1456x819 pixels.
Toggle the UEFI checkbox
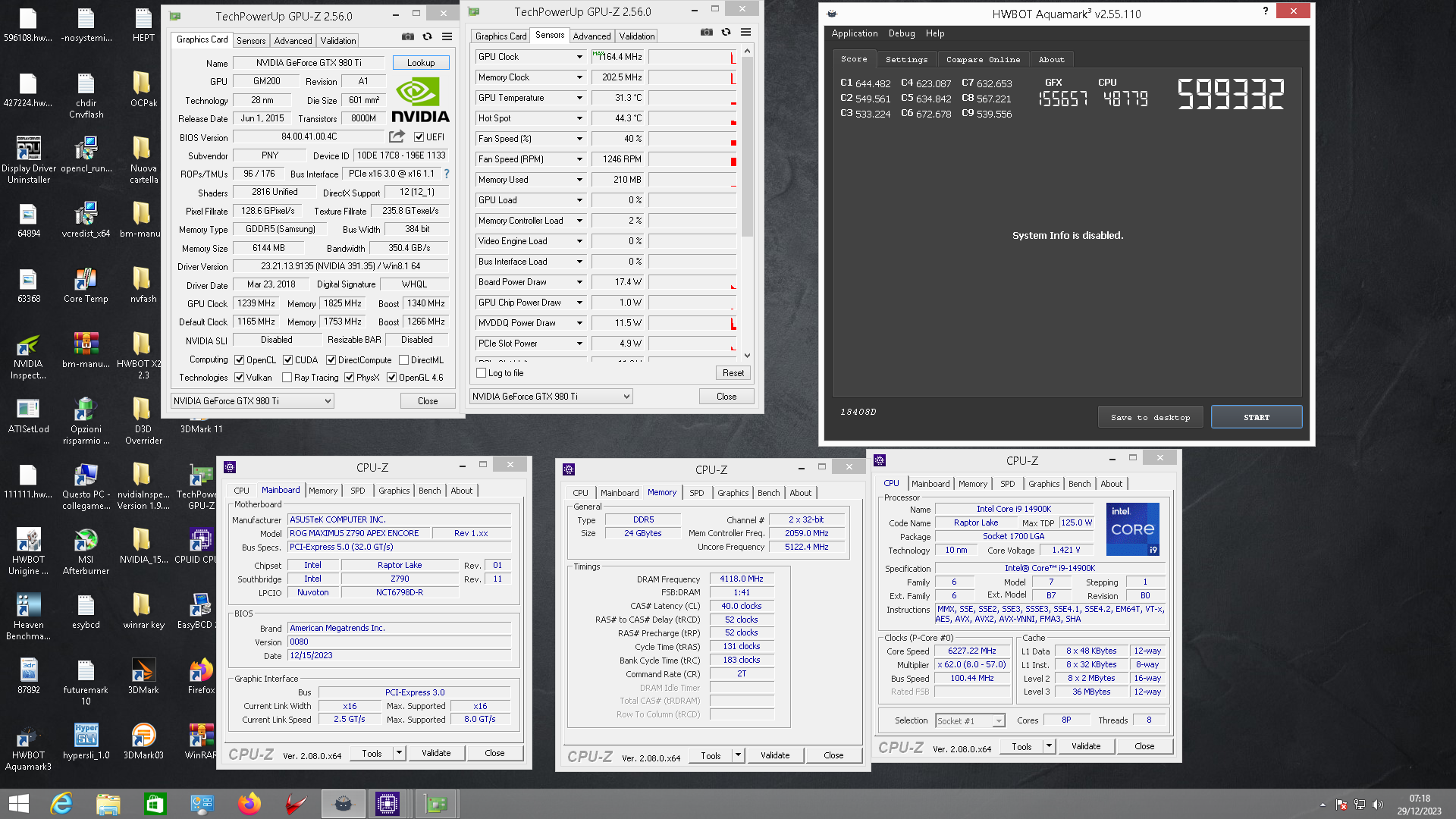419,137
